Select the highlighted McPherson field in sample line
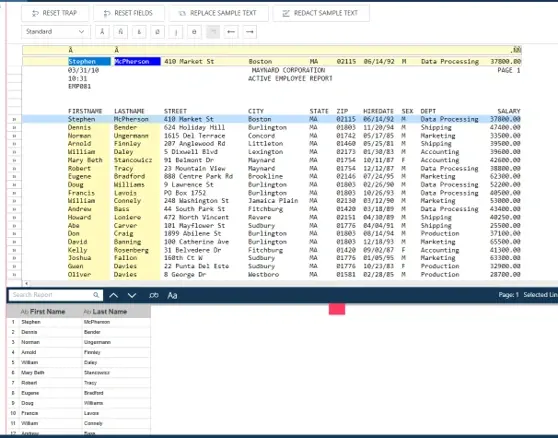The image size is (558, 438). coord(137,62)
